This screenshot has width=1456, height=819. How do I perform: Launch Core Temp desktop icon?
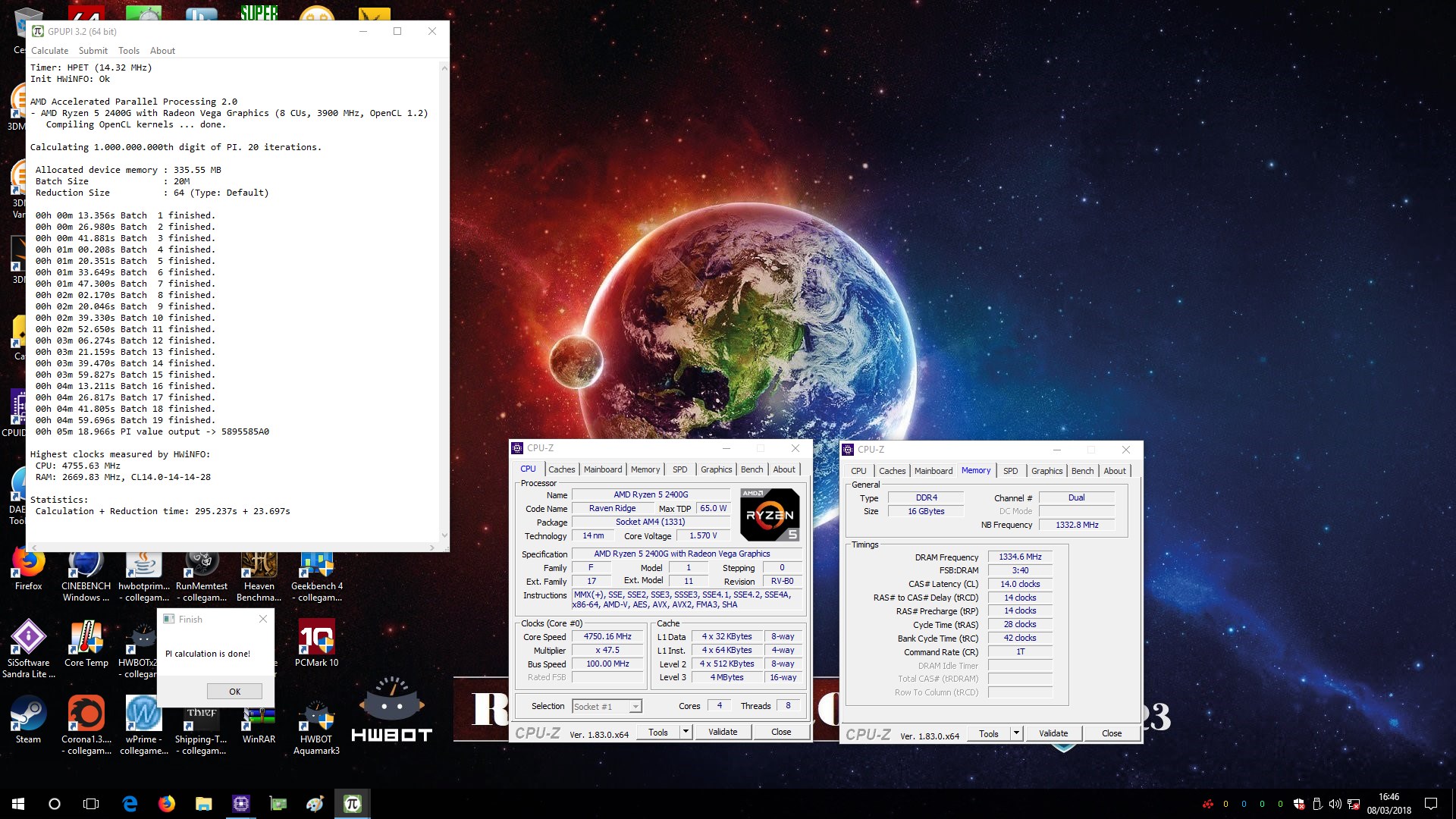click(x=86, y=645)
